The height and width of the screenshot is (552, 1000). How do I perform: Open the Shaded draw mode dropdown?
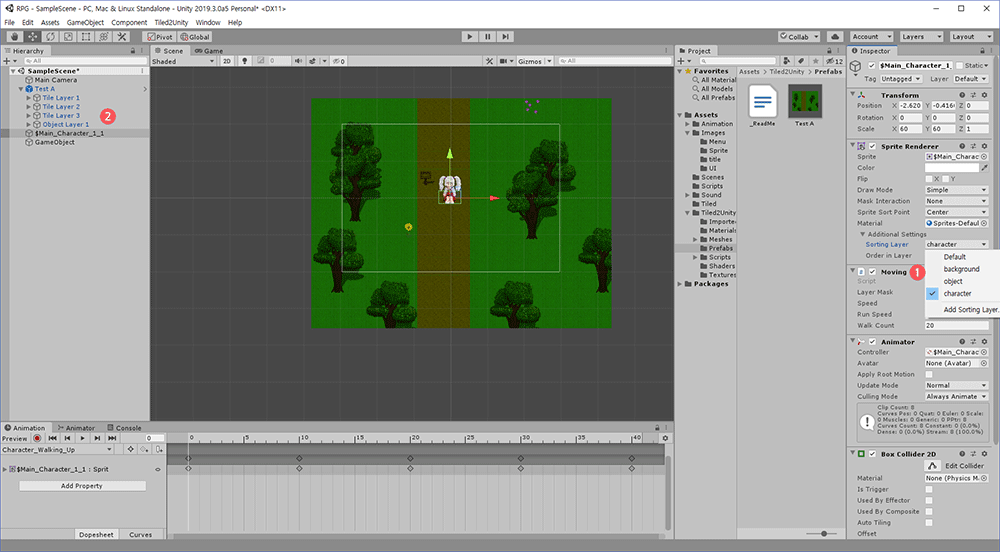[183, 61]
